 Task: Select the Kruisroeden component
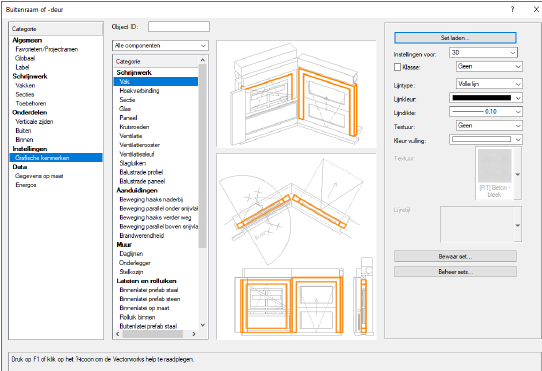[x=134, y=127]
